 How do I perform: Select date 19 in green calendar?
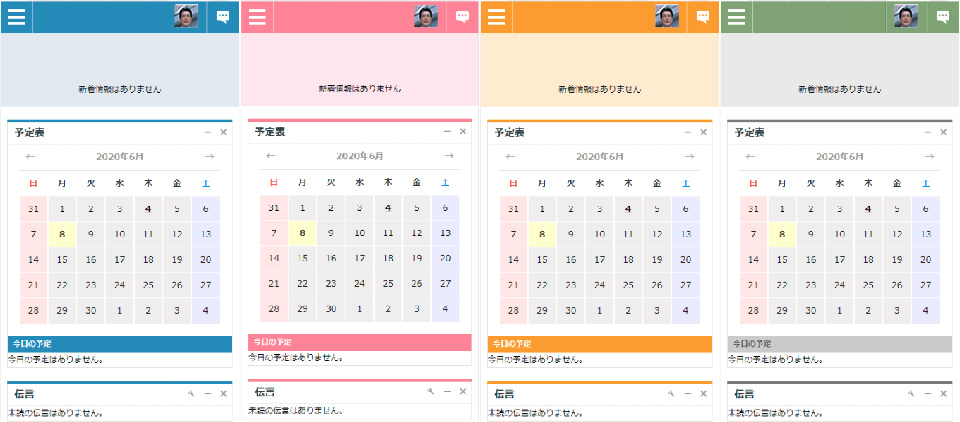pyautogui.click(x=897, y=260)
